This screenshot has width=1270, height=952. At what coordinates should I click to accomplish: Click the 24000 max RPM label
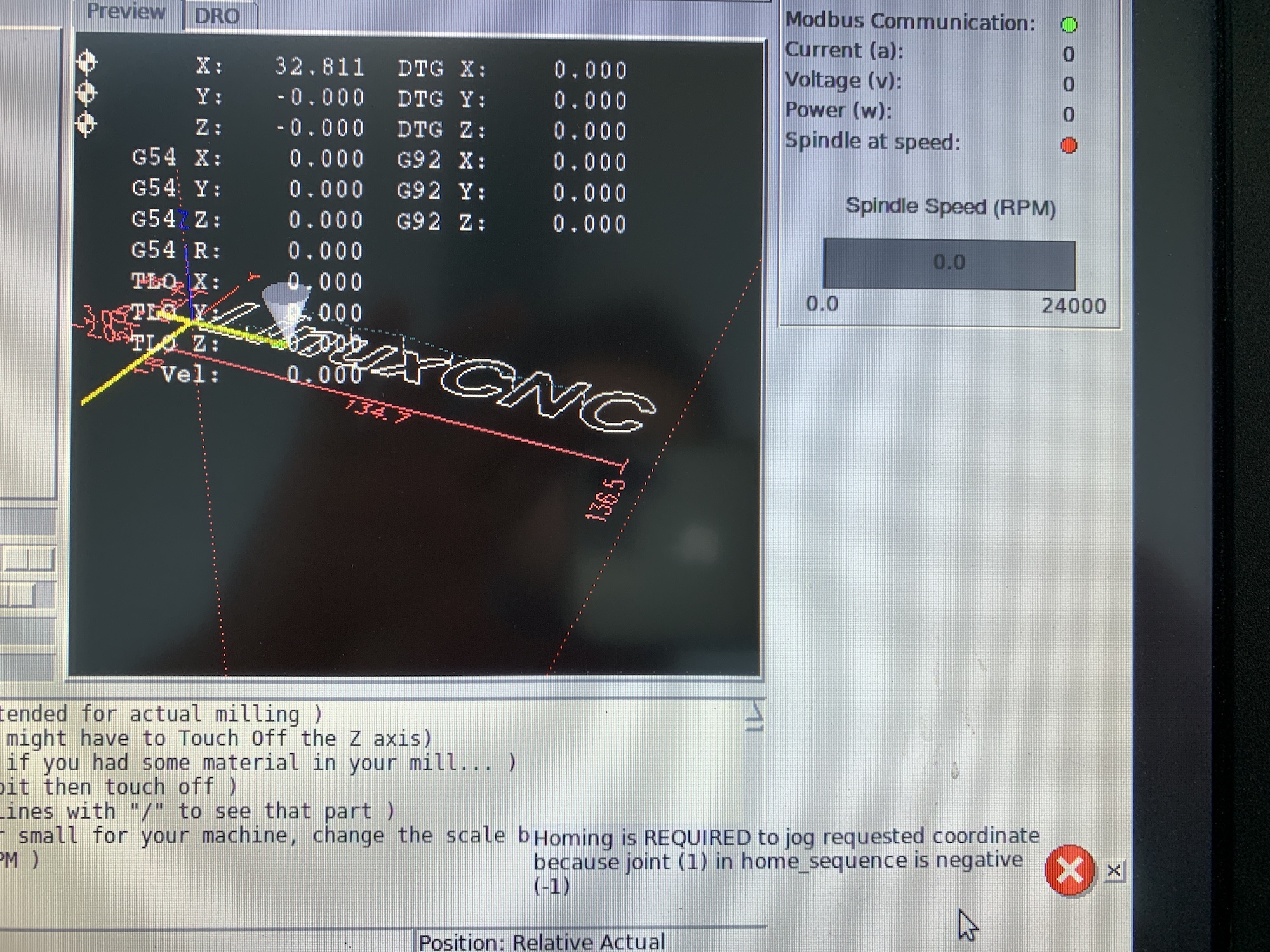pos(1073,306)
